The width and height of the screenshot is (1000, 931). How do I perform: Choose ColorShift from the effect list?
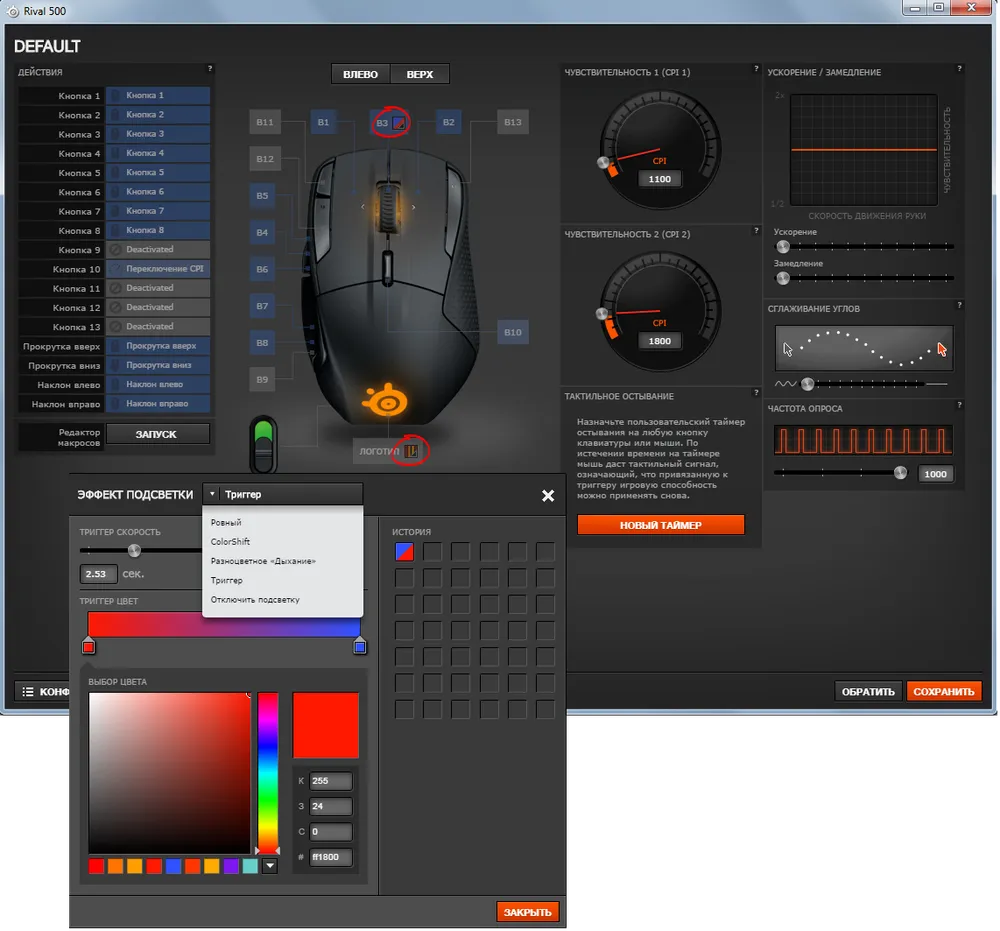[x=230, y=542]
